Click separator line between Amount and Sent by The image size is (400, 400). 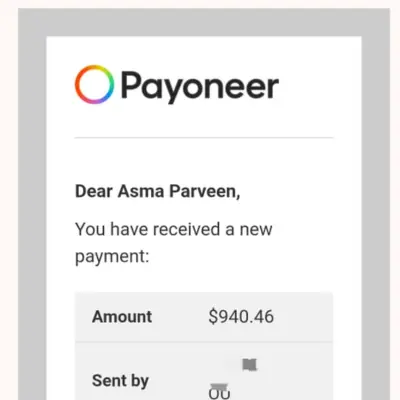coord(204,342)
